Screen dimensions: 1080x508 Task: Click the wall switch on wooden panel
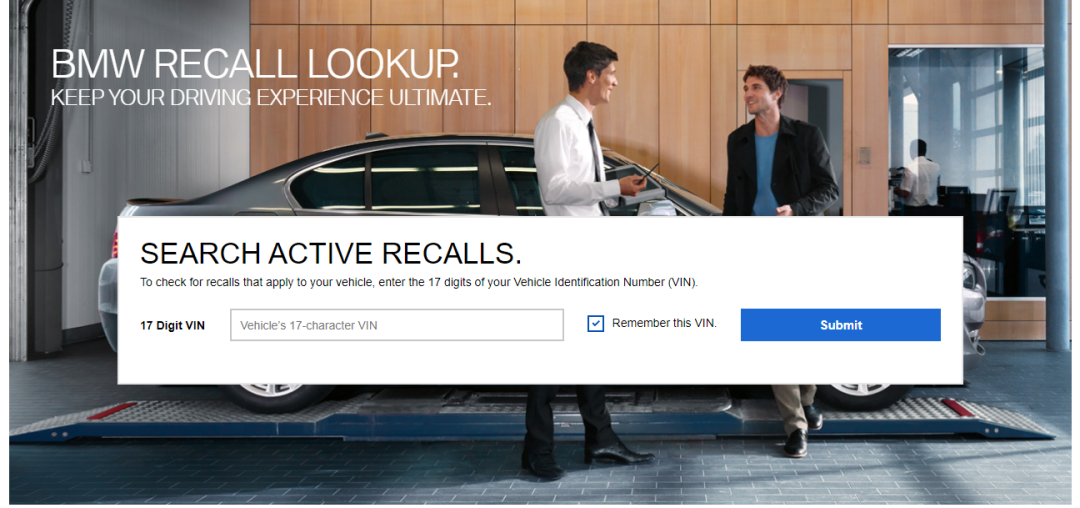point(864,156)
